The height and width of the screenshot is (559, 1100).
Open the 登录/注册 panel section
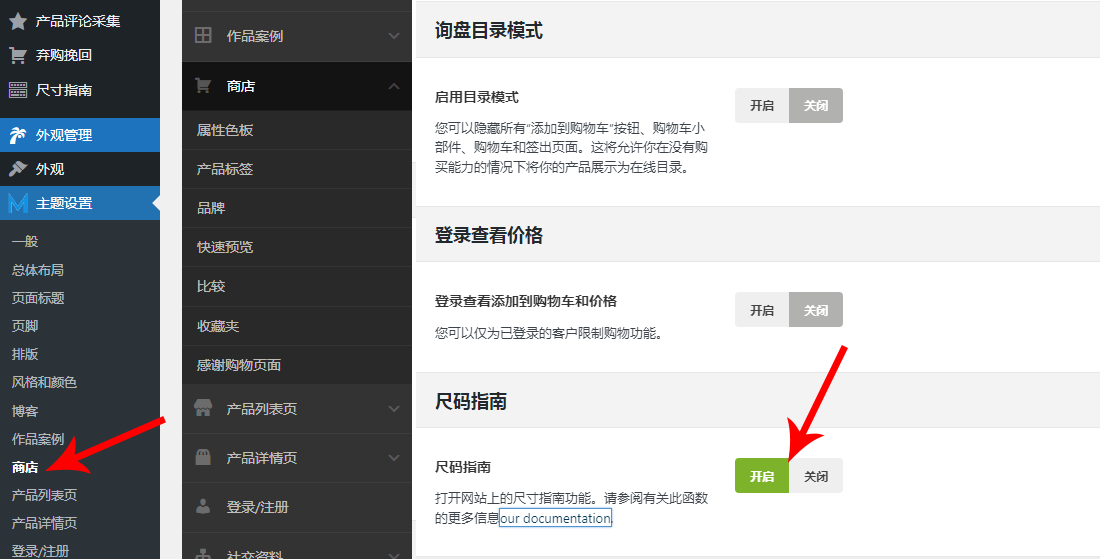click(x=257, y=507)
